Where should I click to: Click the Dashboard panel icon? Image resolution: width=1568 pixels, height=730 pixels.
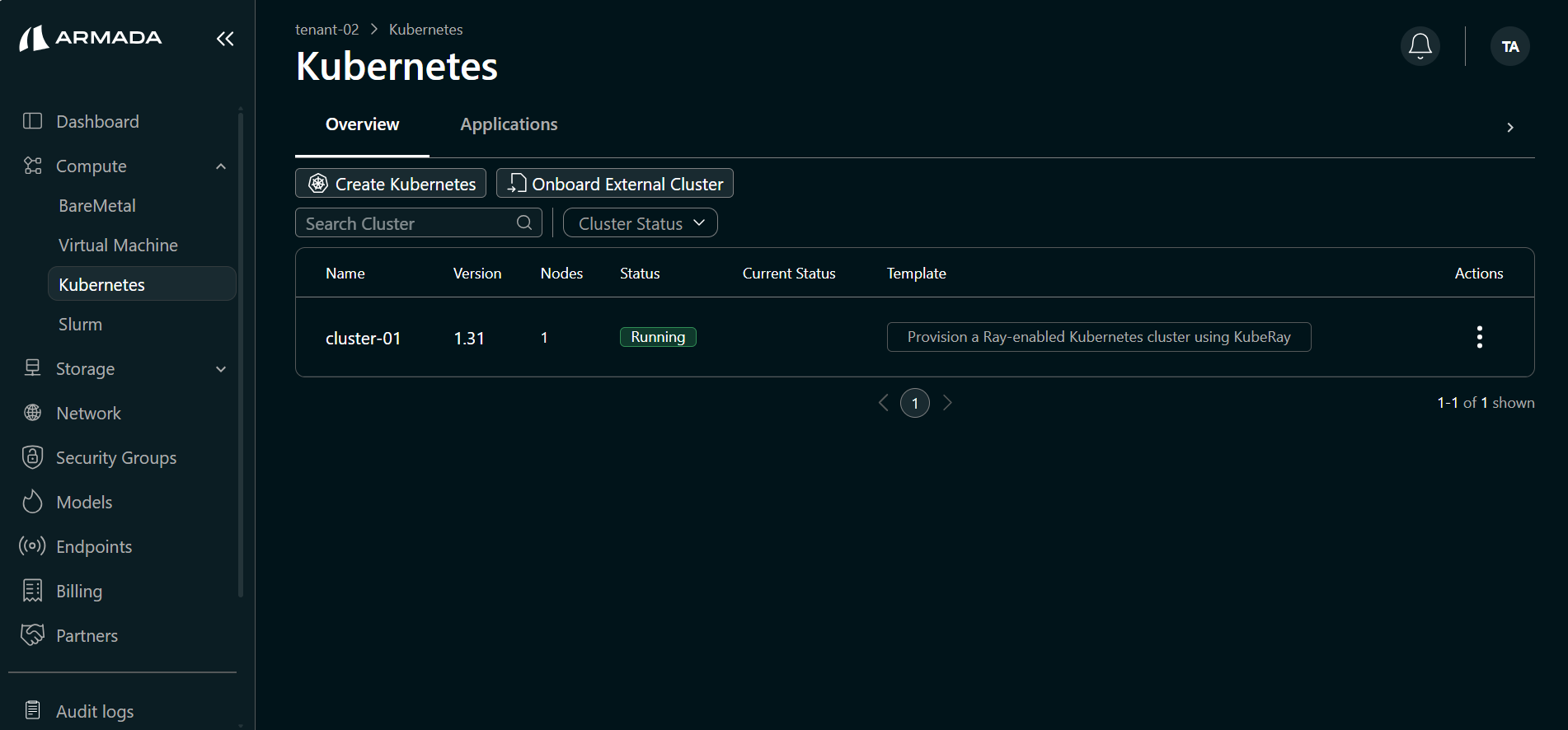pos(33,121)
